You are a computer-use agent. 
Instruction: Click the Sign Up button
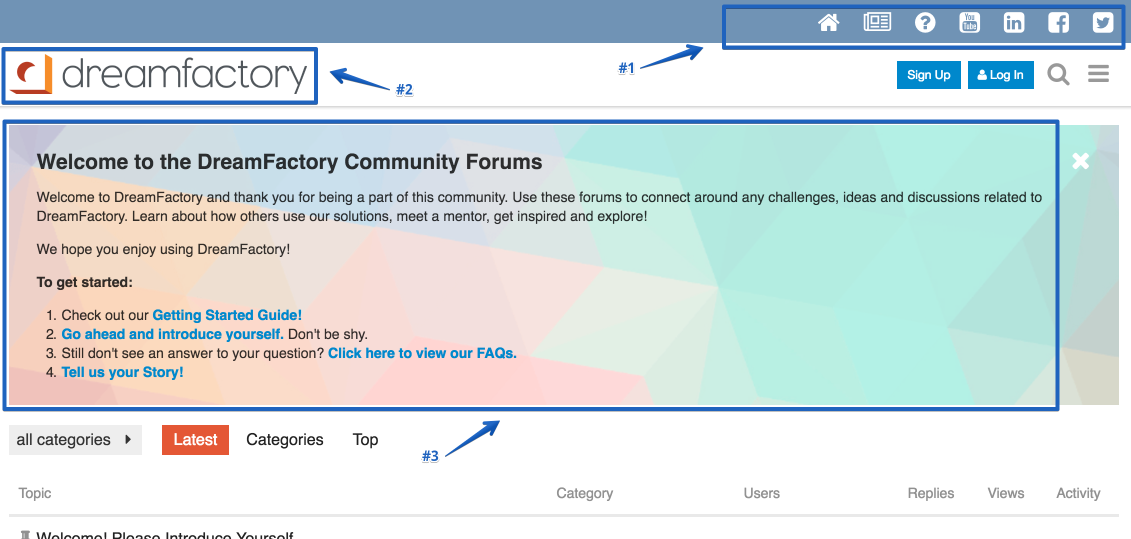(929, 75)
